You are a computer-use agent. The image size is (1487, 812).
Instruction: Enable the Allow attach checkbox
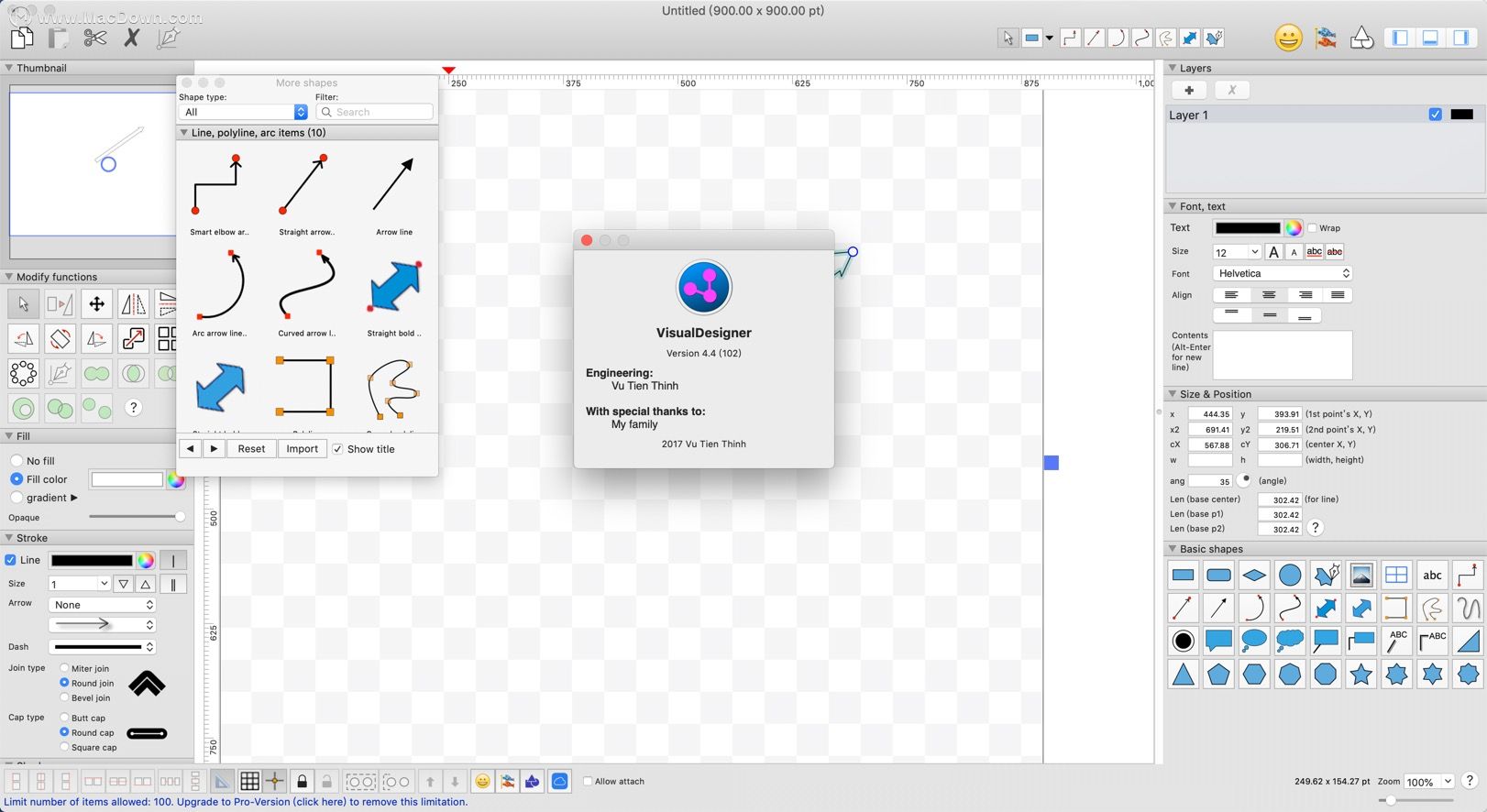pyautogui.click(x=588, y=782)
